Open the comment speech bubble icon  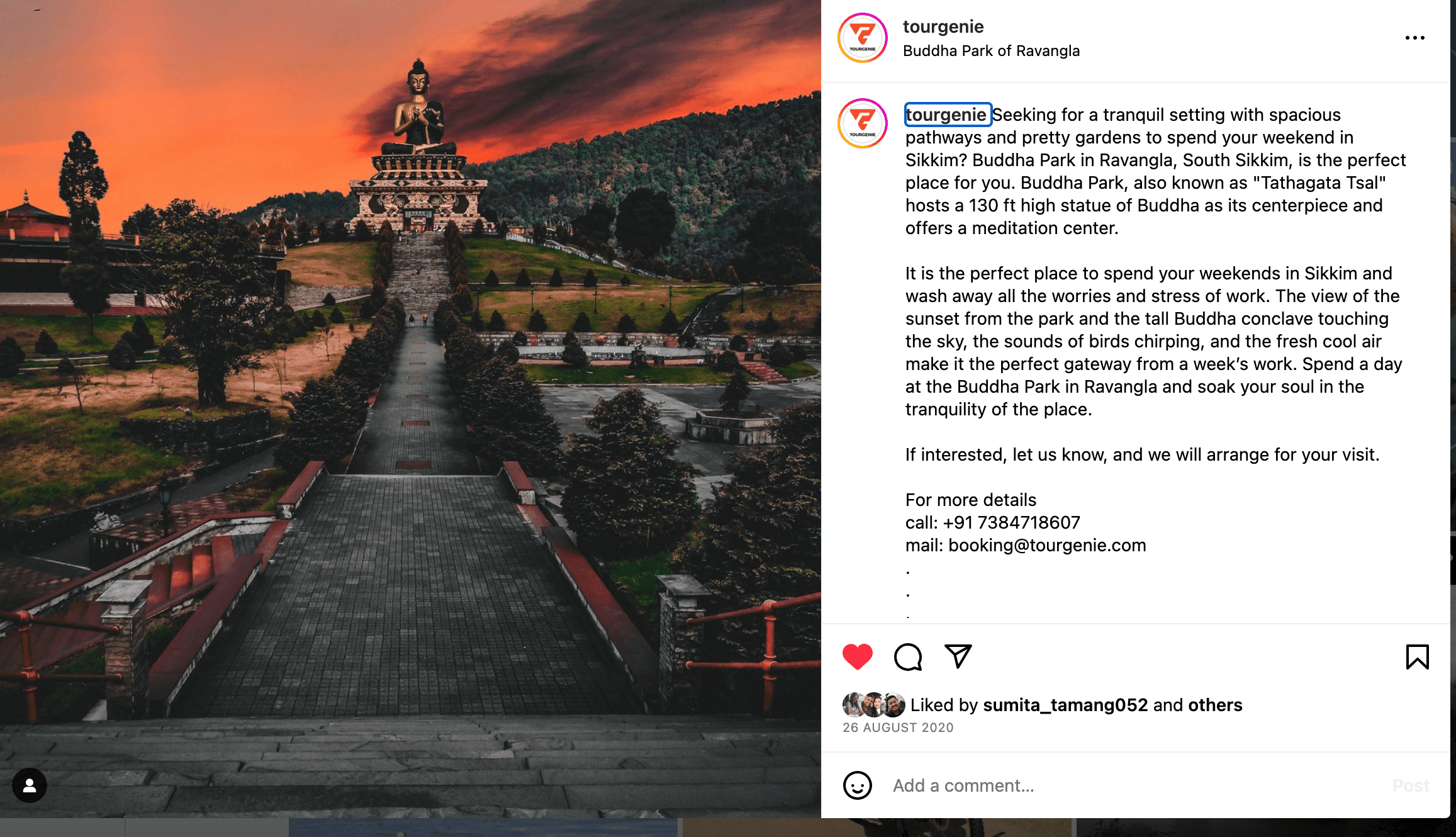click(908, 657)
